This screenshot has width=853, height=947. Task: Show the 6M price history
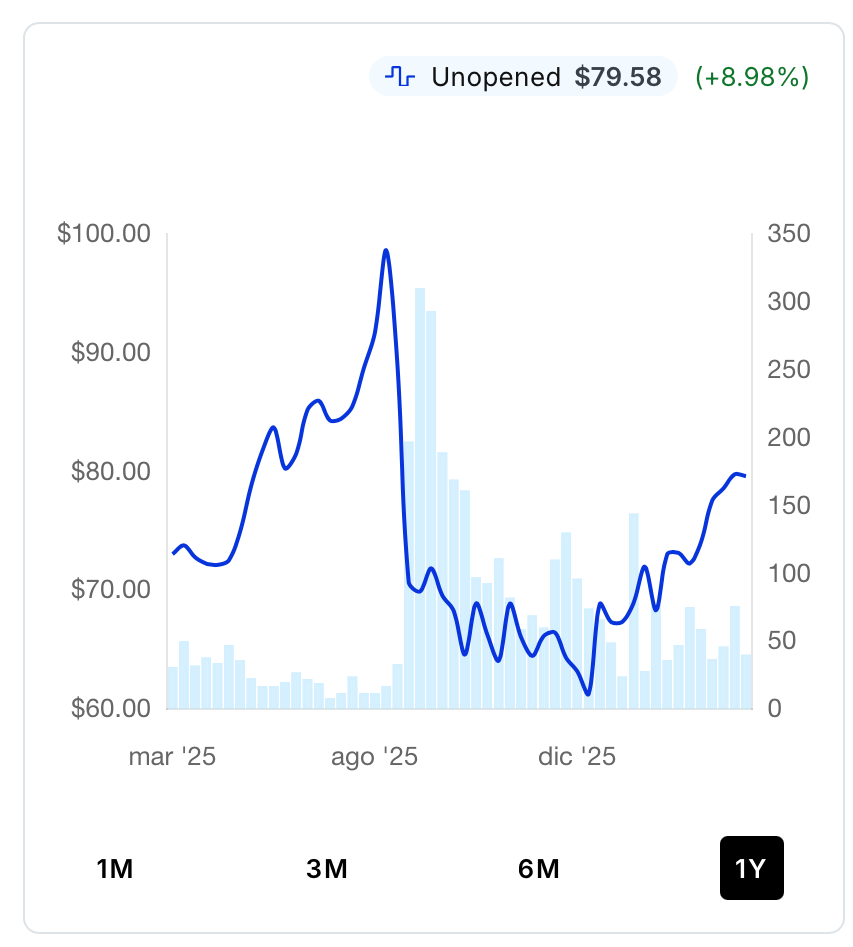point(539,869)
